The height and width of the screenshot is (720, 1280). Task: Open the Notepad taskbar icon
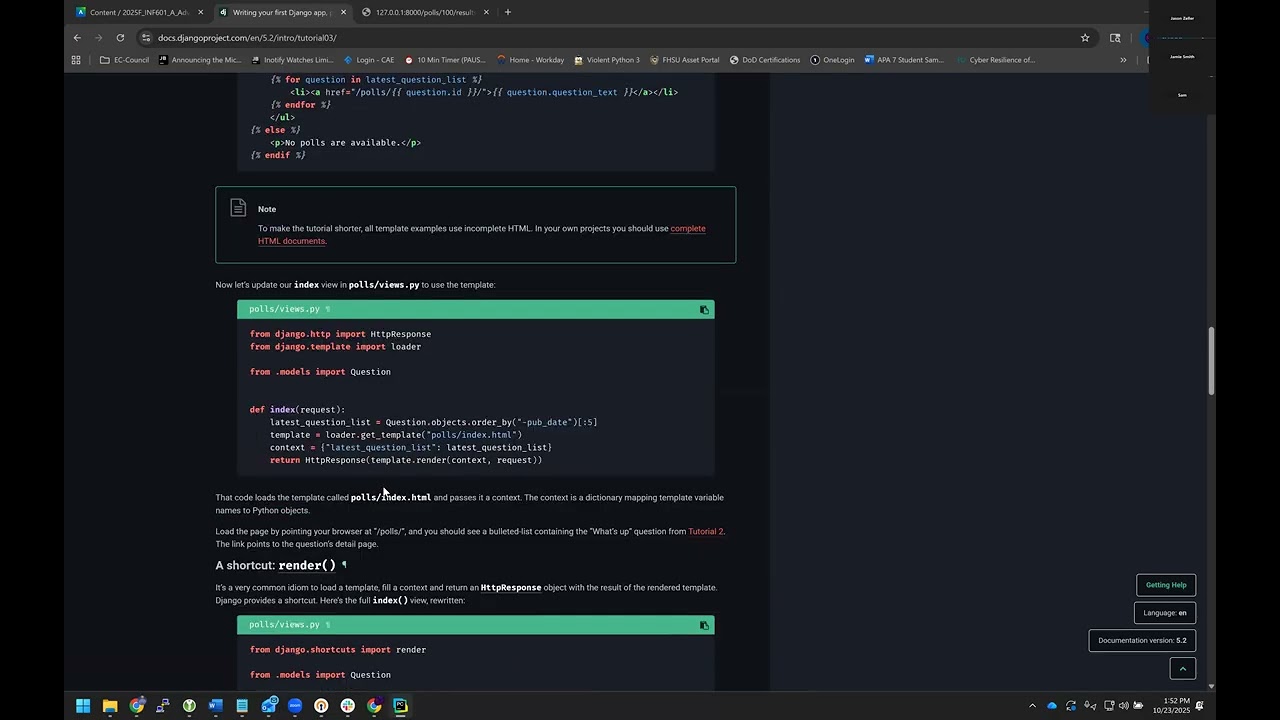pos(242,706)
